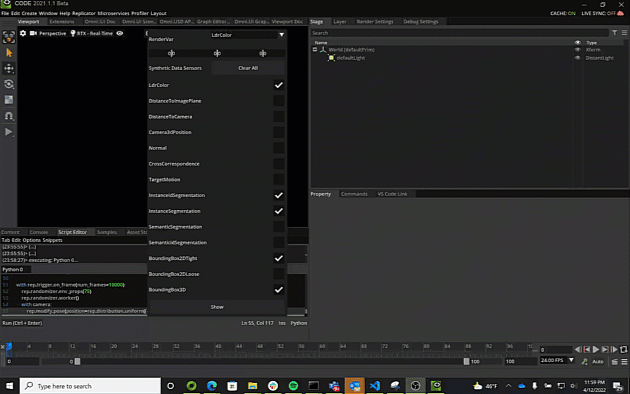Click the Clear All sensors button

[x=248, y=68]
